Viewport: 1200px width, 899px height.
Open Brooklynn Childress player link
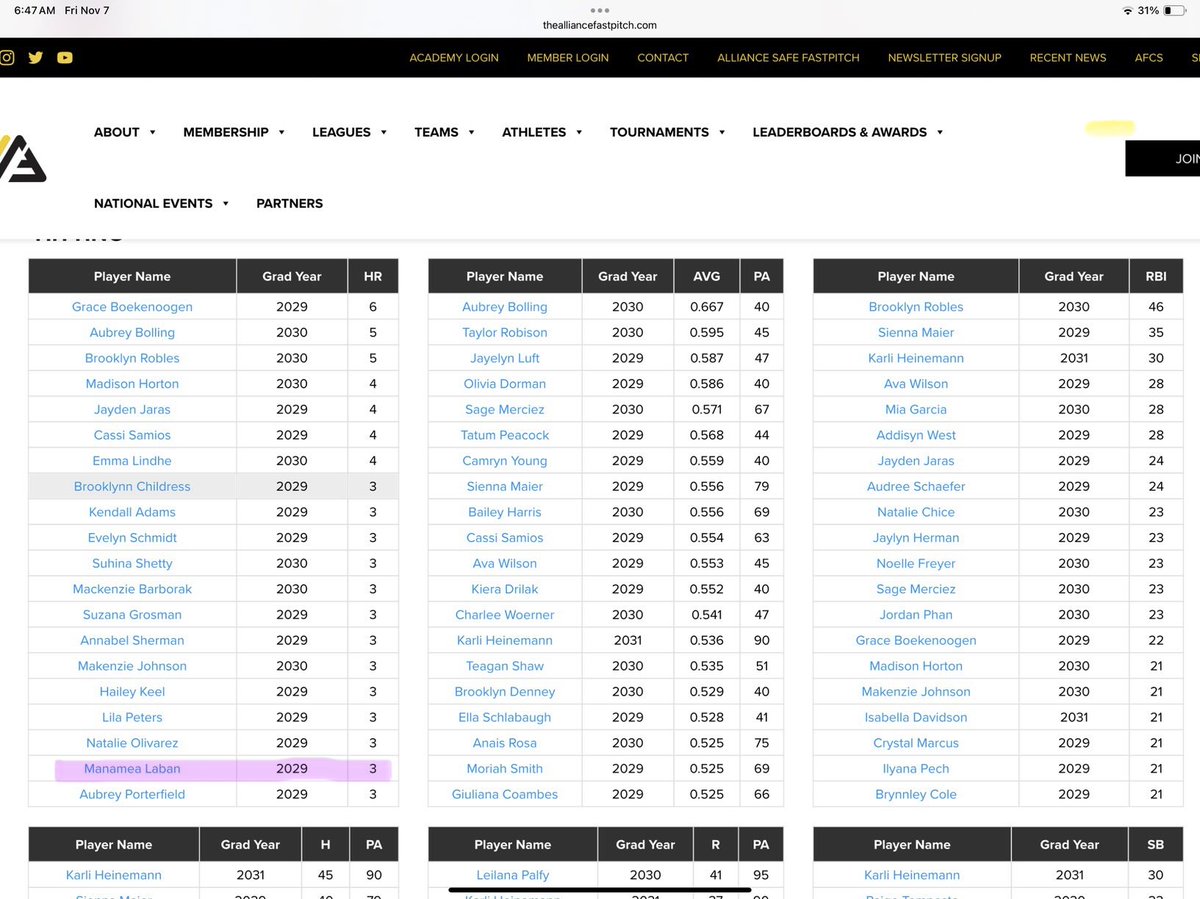click(132, 487)
